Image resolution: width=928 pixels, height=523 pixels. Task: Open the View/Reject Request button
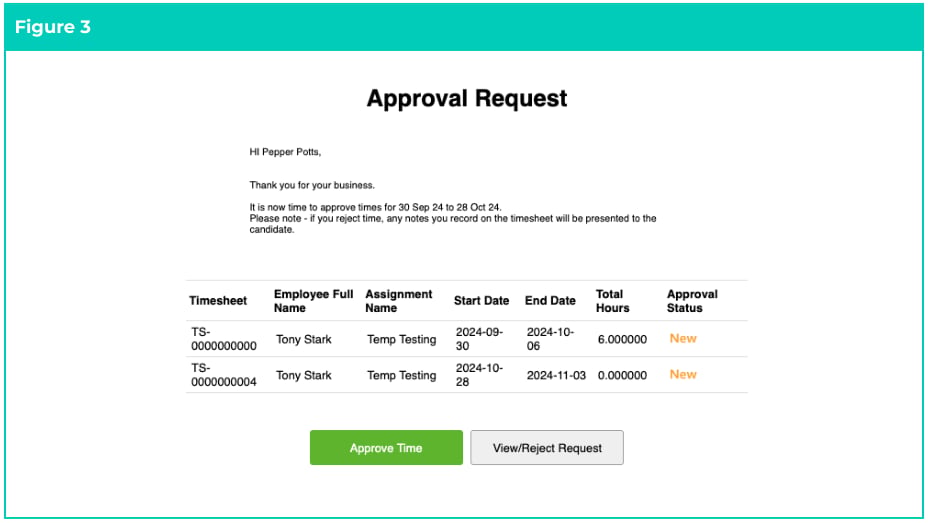(547, 447)
